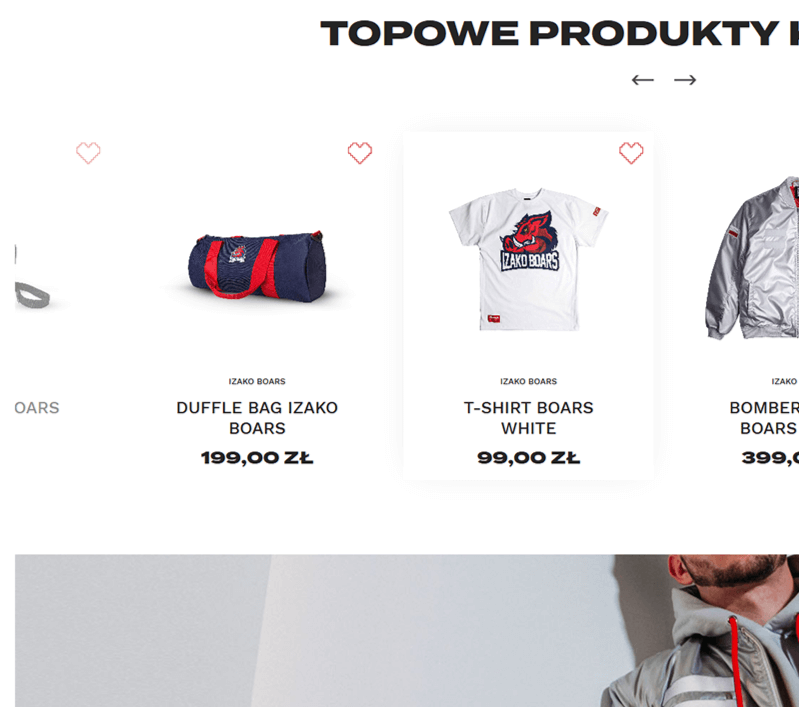The image size is (799, 707).
Task: Click the TOPOWE PRODUKTY heading
Action: [x=559, y=34]
